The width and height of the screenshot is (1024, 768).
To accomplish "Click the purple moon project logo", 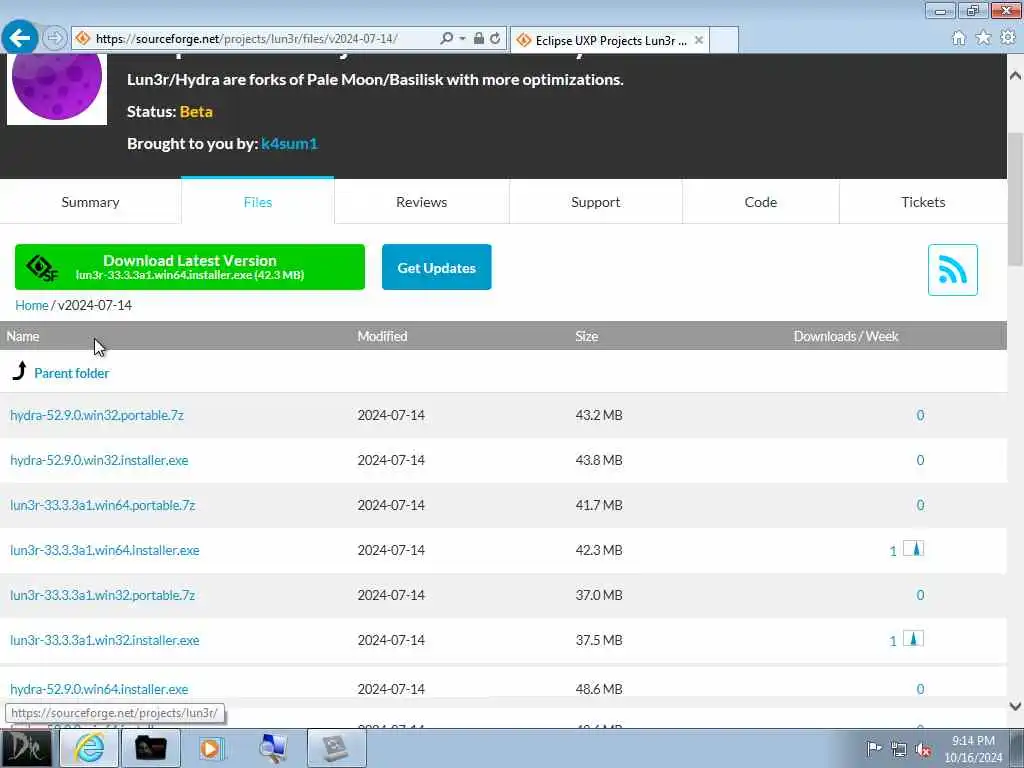I will [57, 88].
